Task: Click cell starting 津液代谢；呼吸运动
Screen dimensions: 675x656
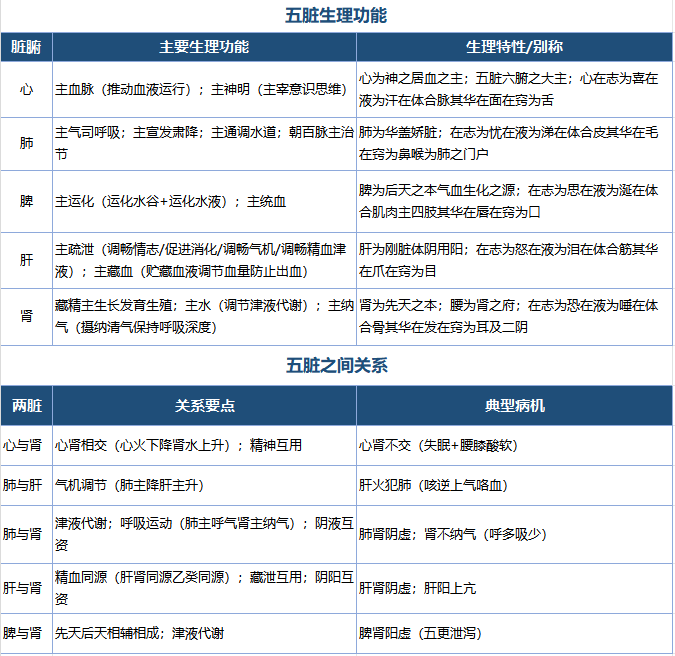Action: click(204, 535)
